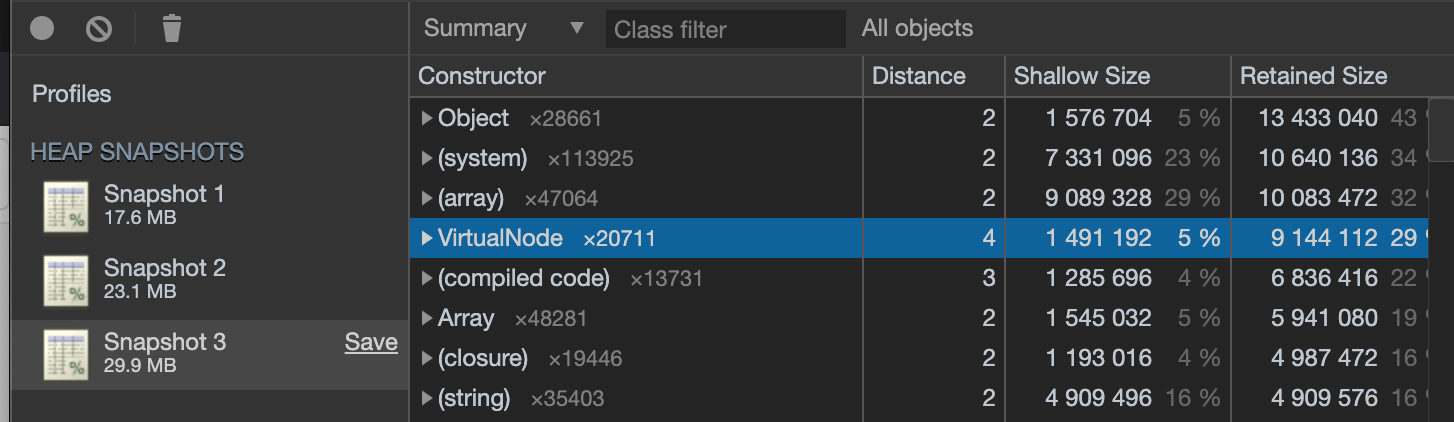Image resolution: width=1454 pixels, height=422 pixels.
Task: Expand the (string) constructor row
Action: (427, 399)
